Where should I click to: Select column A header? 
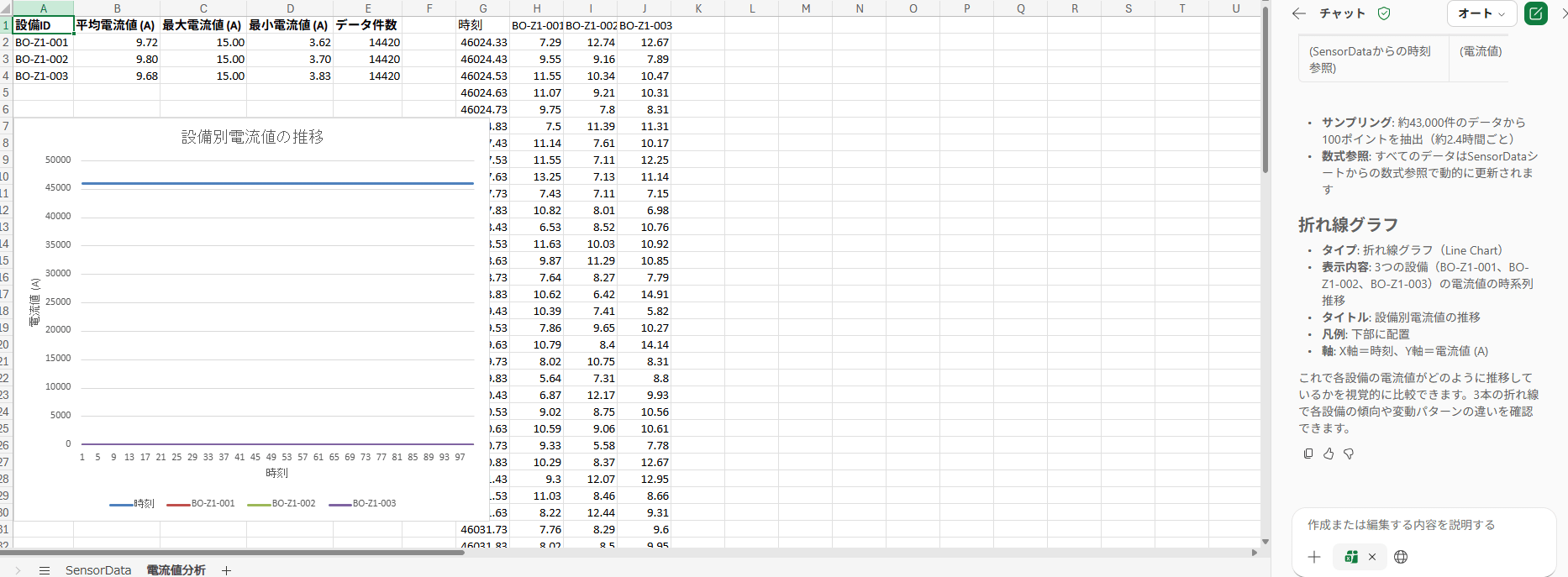pyautogui.click(x=43, y=8)
